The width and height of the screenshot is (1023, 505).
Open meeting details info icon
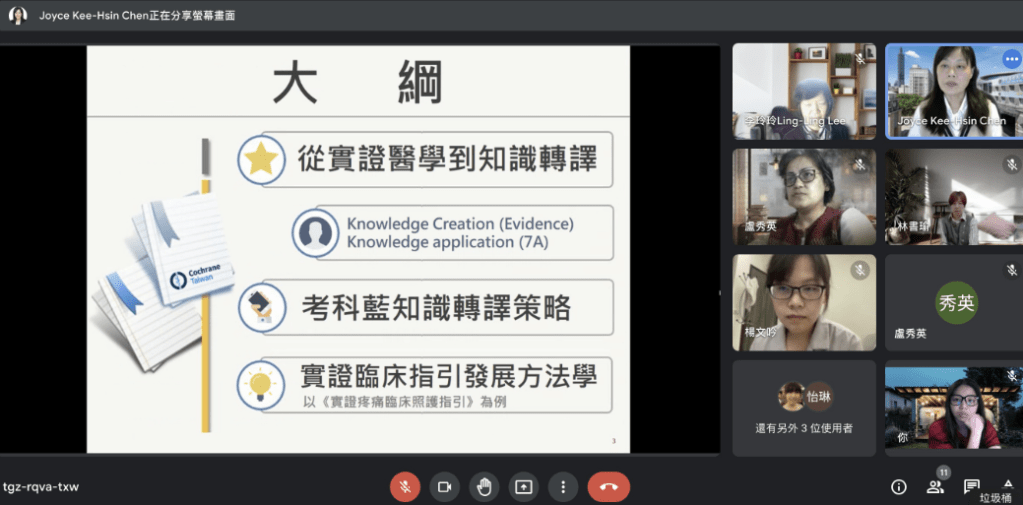point(898,487)
